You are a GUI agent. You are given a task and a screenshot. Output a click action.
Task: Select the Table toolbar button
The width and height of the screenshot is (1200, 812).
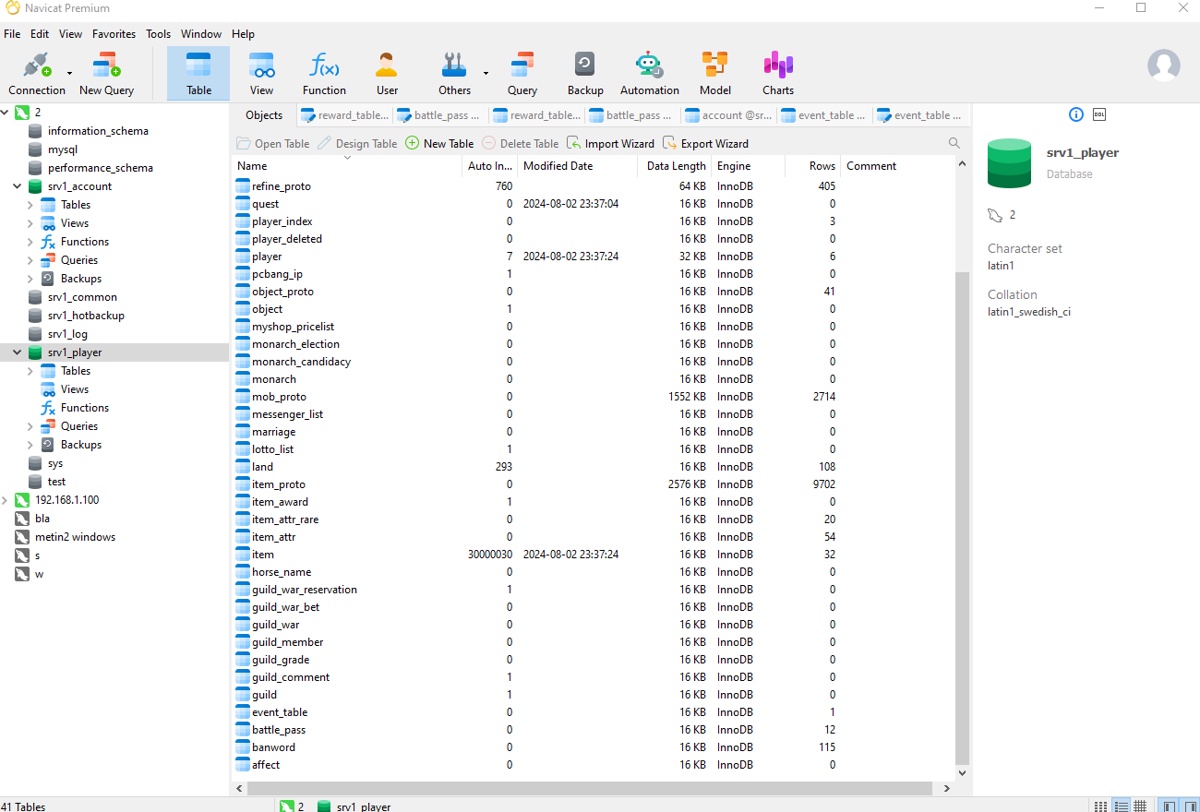pos(199,74)
